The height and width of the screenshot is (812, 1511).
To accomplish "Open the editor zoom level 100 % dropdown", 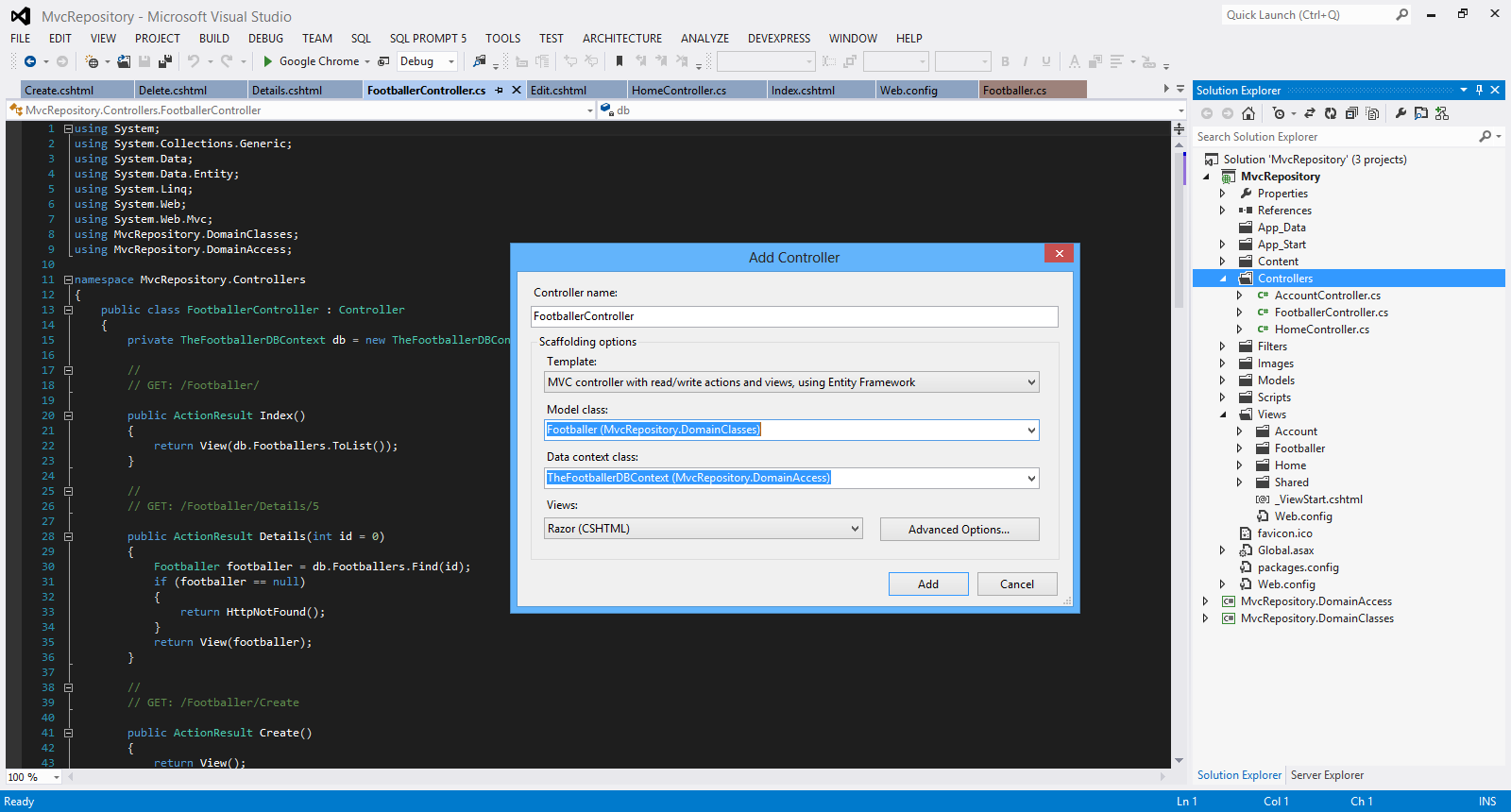I will (x=57, y=778).
